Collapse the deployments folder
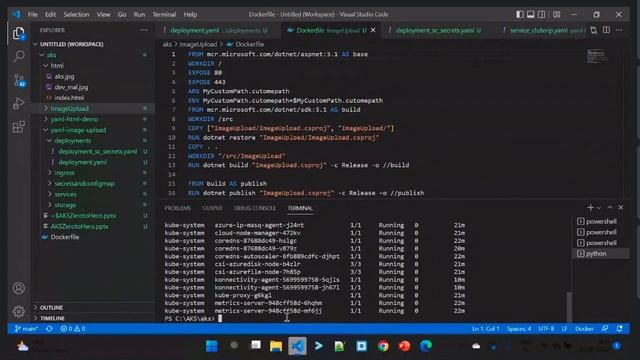640x360 pixels. [93, 140]
